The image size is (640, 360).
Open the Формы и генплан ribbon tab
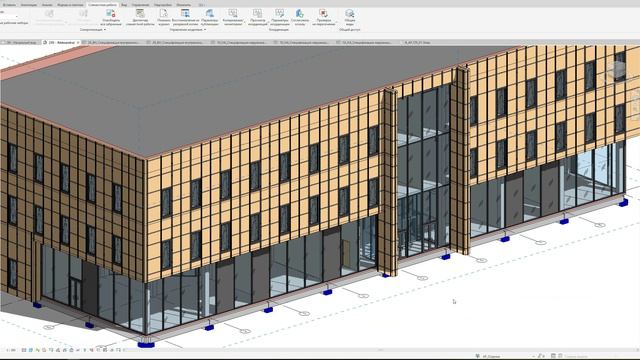tap(70, 5)
